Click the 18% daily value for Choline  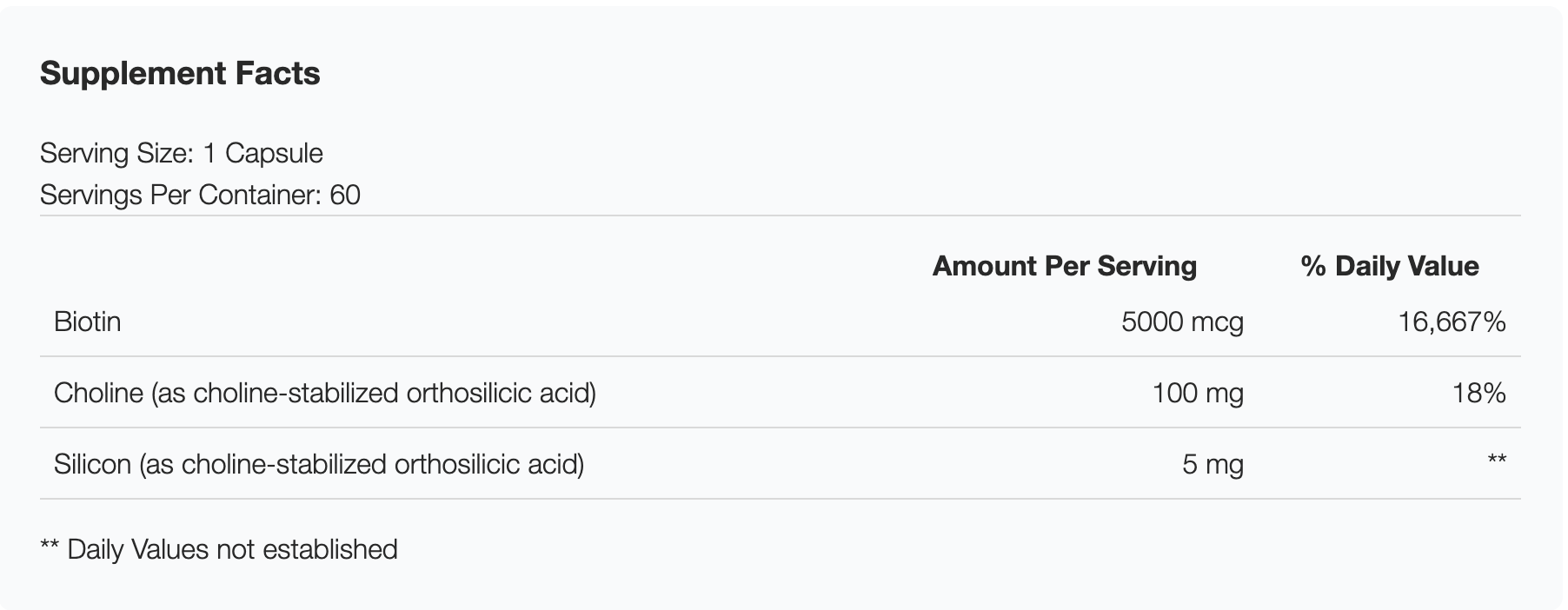pos(1478,394)
